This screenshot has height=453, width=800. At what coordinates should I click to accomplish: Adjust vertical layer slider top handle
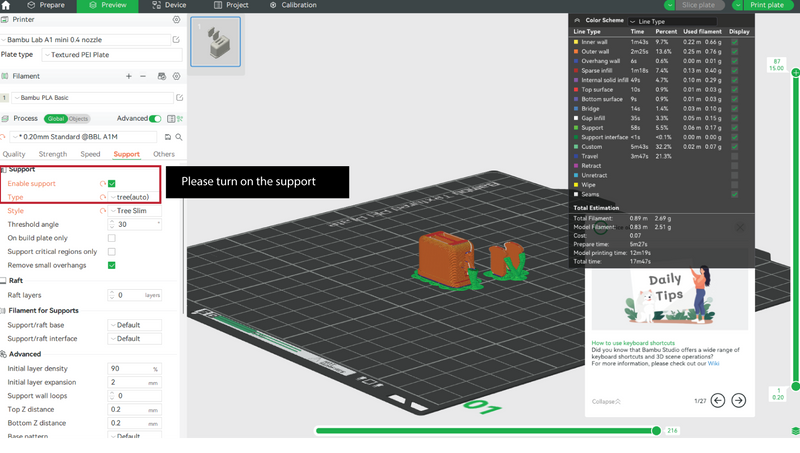click(x=795, y=73)
